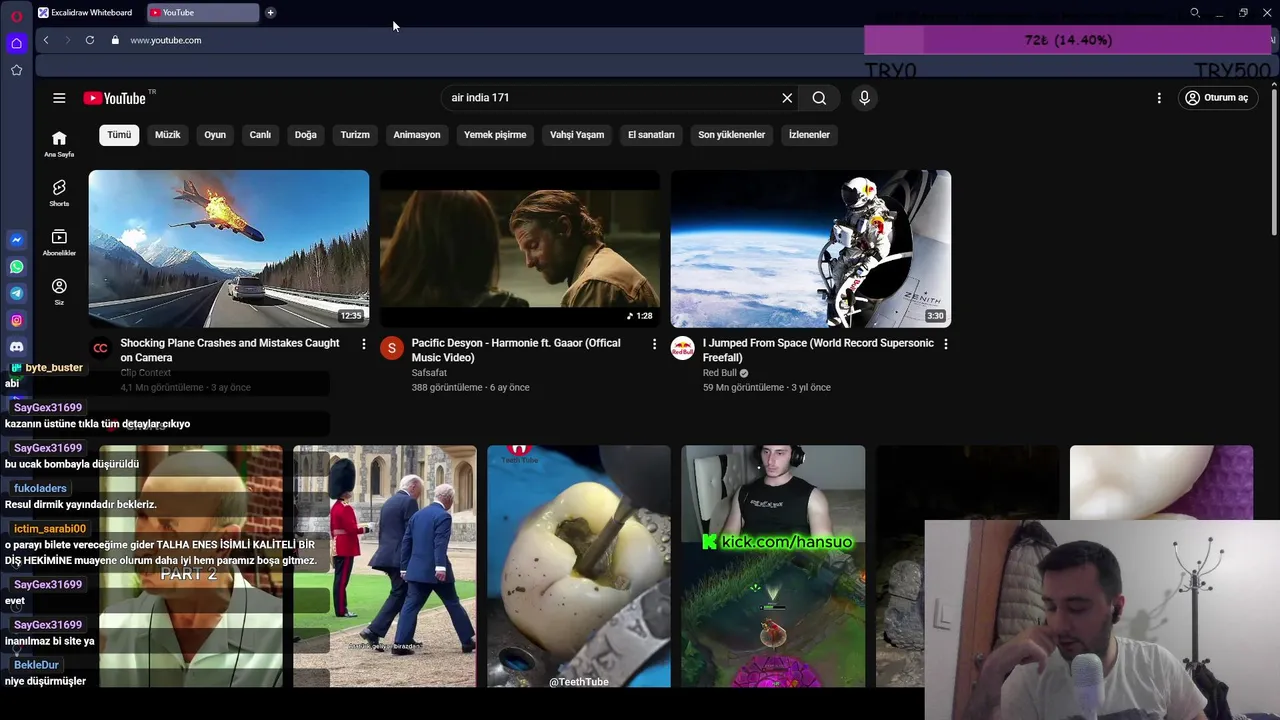Visit the Red Bull channel name link
This screenshot has height=720, width=1280.
[719, 373]
